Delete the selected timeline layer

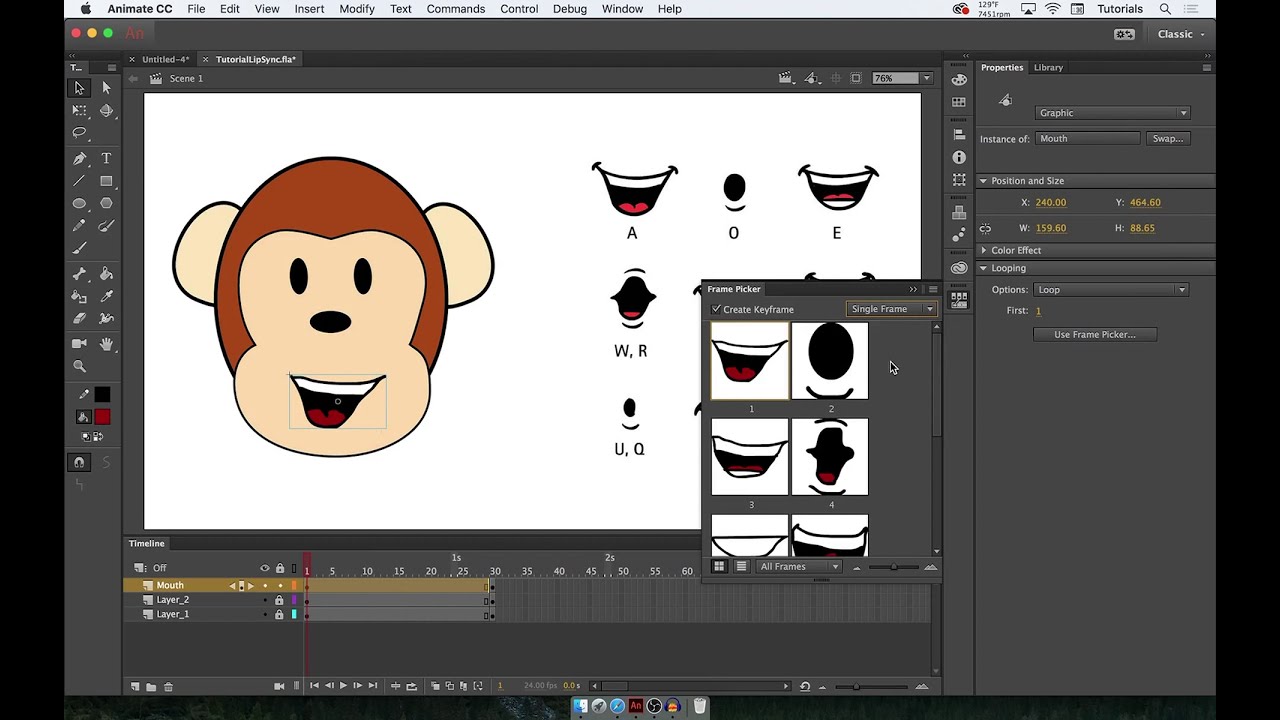pos(168,686)
